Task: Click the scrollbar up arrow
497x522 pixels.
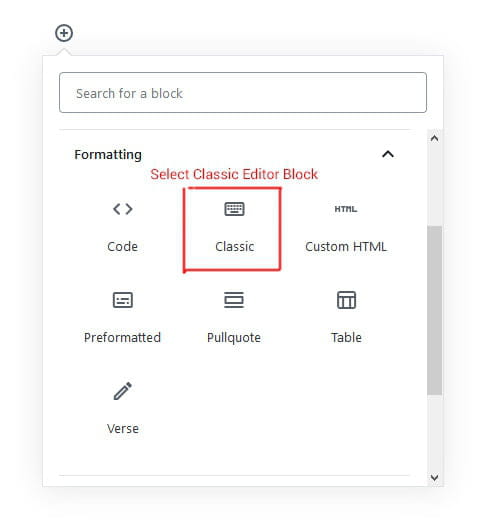Action: [434, 138]
